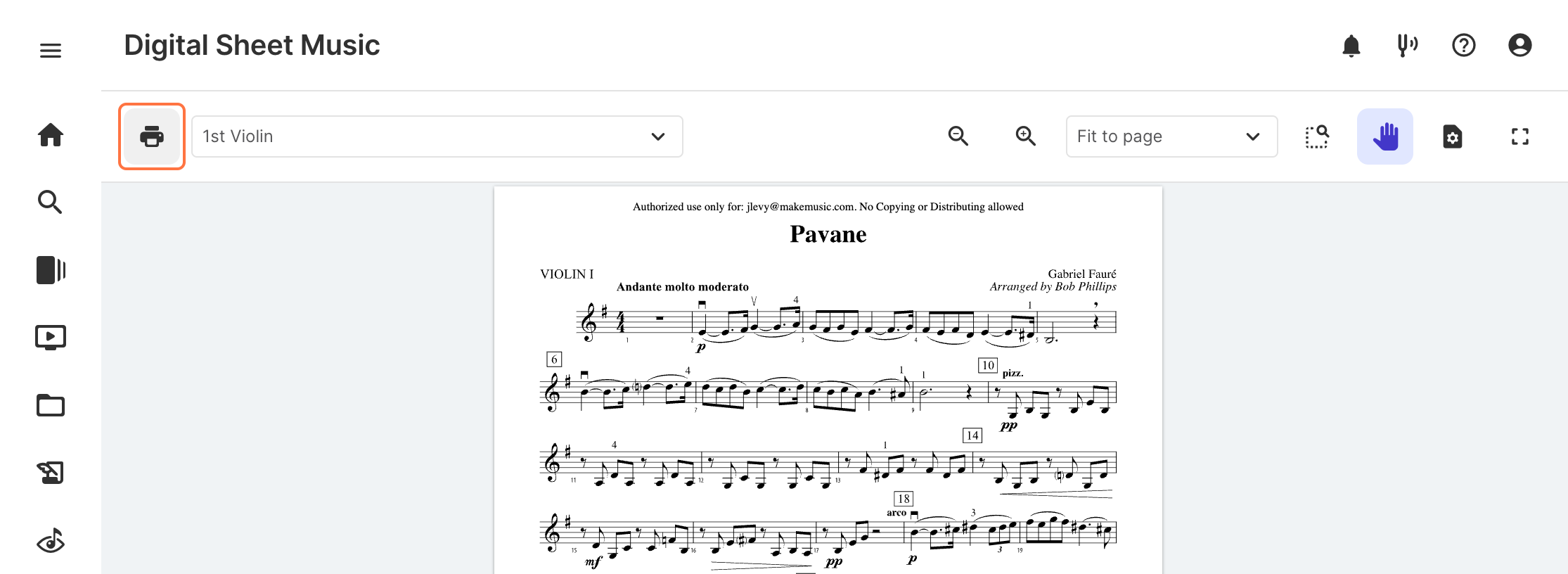The image size is (1568, 574).
Task: Expand the 1st Violin part dropdown
Action: (x=437, y=136)
